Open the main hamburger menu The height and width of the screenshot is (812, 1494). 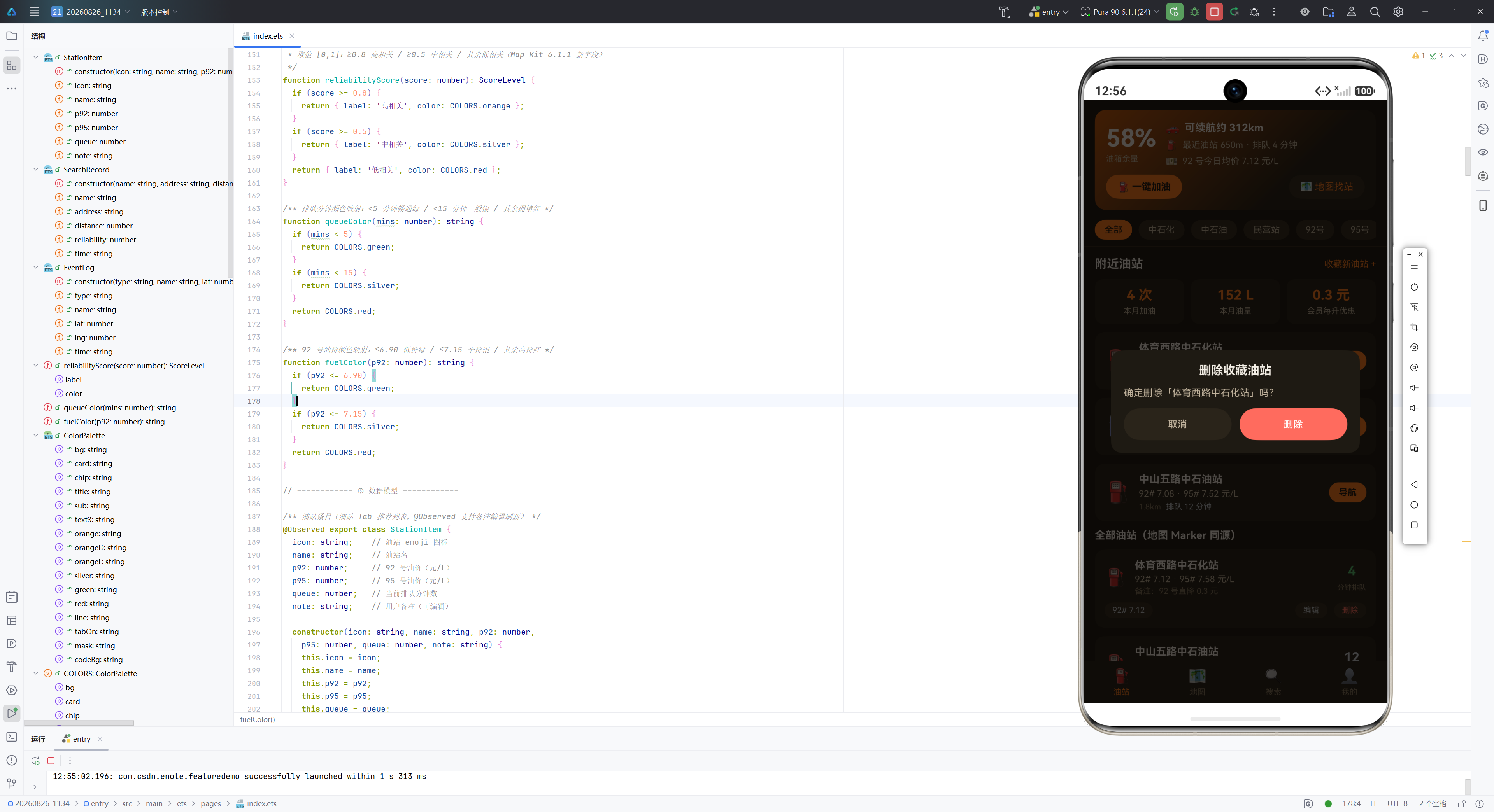pyautogui.click(x=34, y=12)
